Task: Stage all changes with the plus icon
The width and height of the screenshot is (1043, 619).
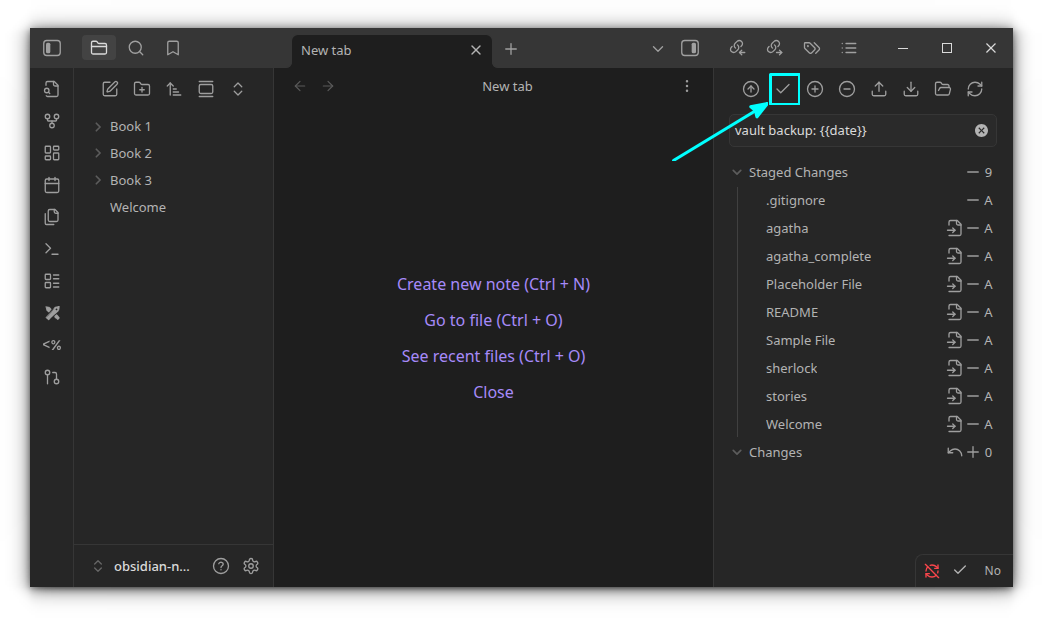Action: pos(815,89)
